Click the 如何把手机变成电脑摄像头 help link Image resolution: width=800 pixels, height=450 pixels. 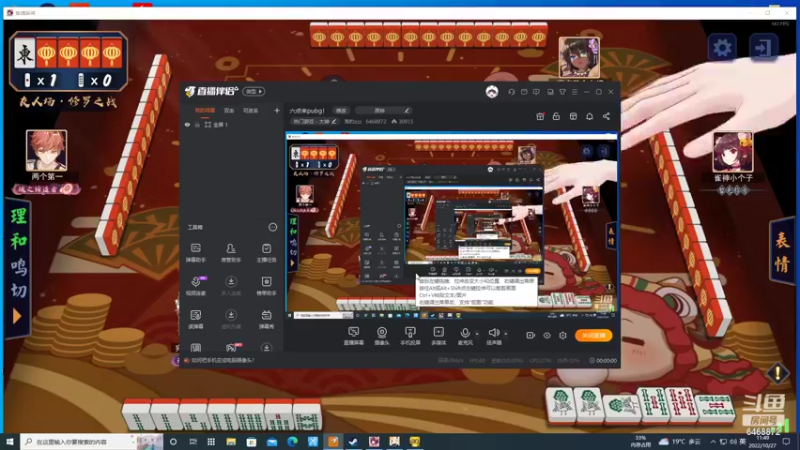coord(222,360)
